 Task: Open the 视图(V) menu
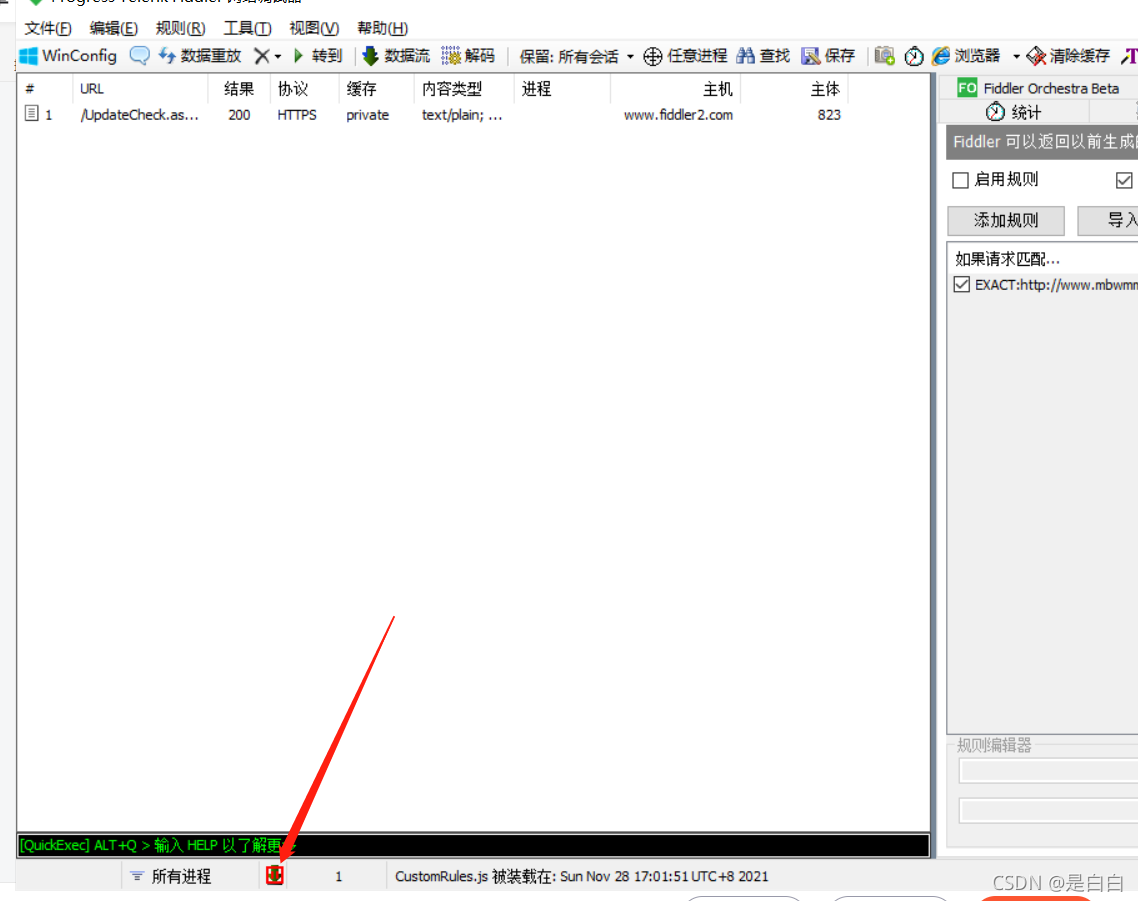click(x=314, y=28)
